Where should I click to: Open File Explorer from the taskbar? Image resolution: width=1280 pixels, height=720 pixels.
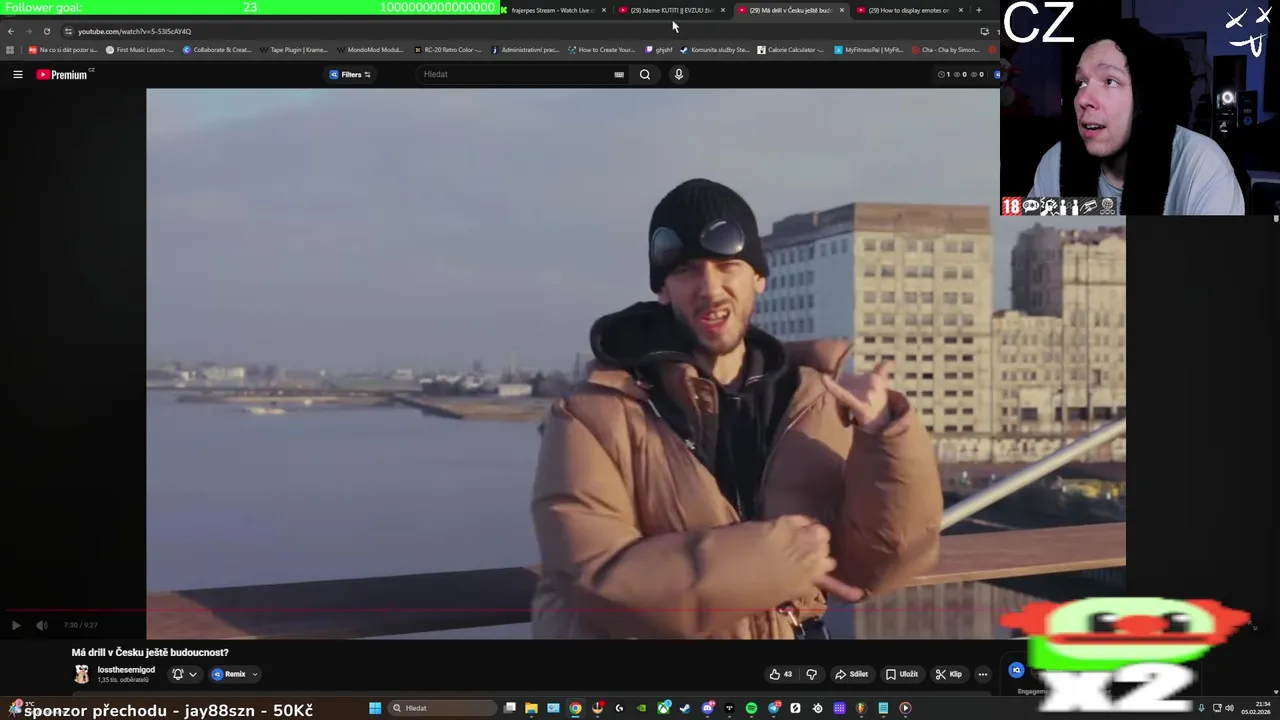[531, 708]
